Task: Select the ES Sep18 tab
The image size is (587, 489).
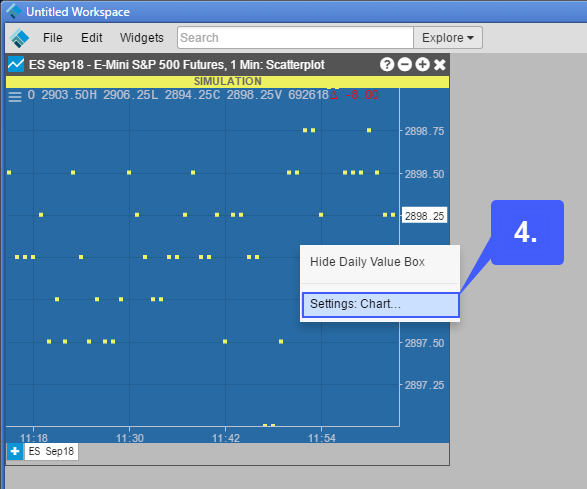Action: 51,451
